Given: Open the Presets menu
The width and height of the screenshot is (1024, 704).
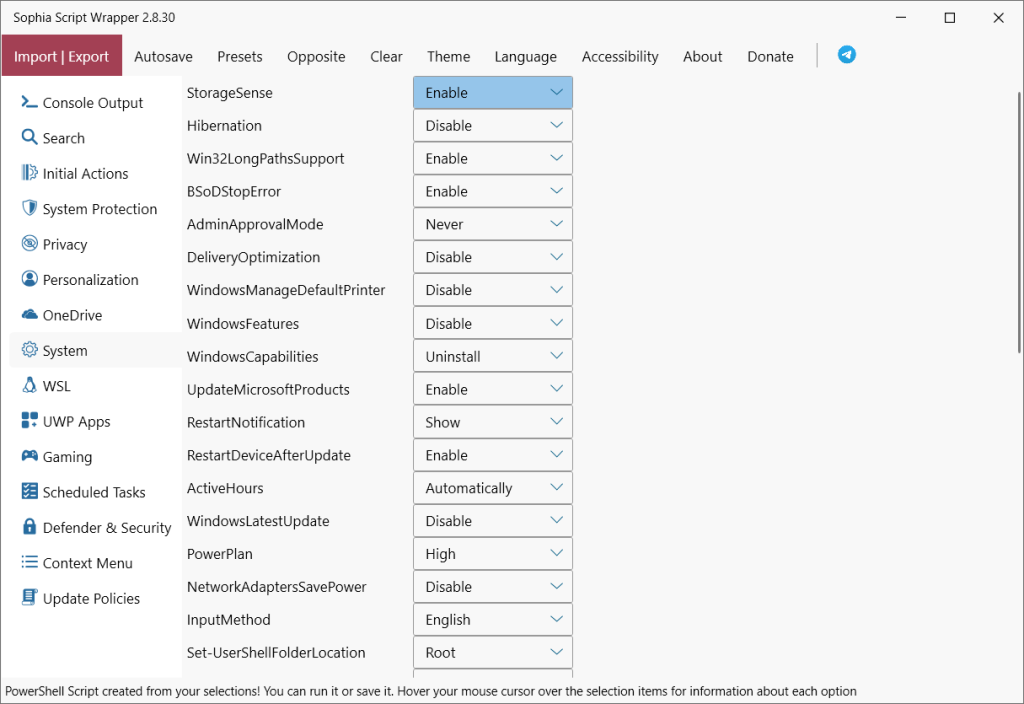Looking at the screenshot, I should coord(240,57).
